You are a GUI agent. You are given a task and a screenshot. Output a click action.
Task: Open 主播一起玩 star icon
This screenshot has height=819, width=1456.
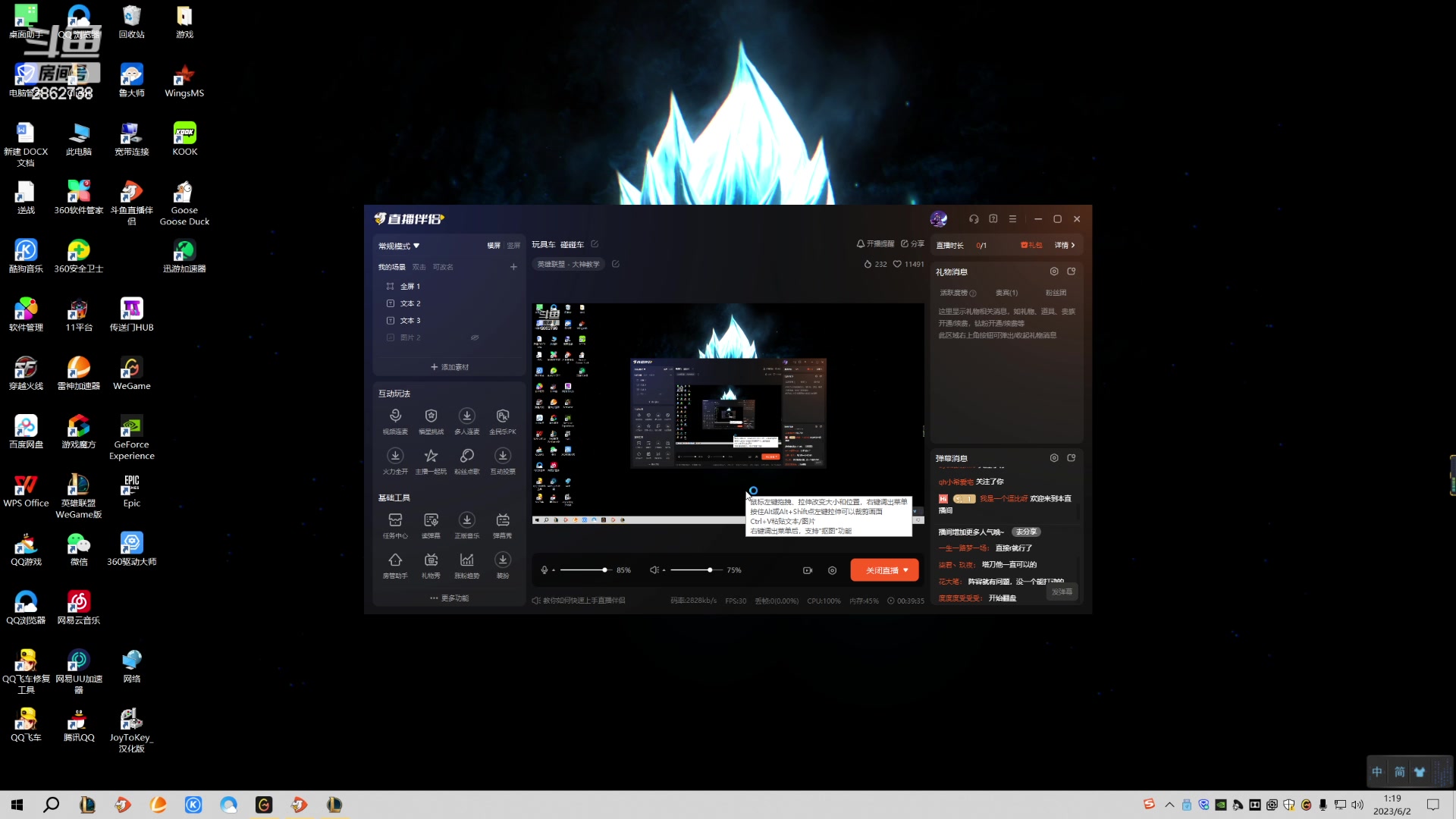click(431, 460)
